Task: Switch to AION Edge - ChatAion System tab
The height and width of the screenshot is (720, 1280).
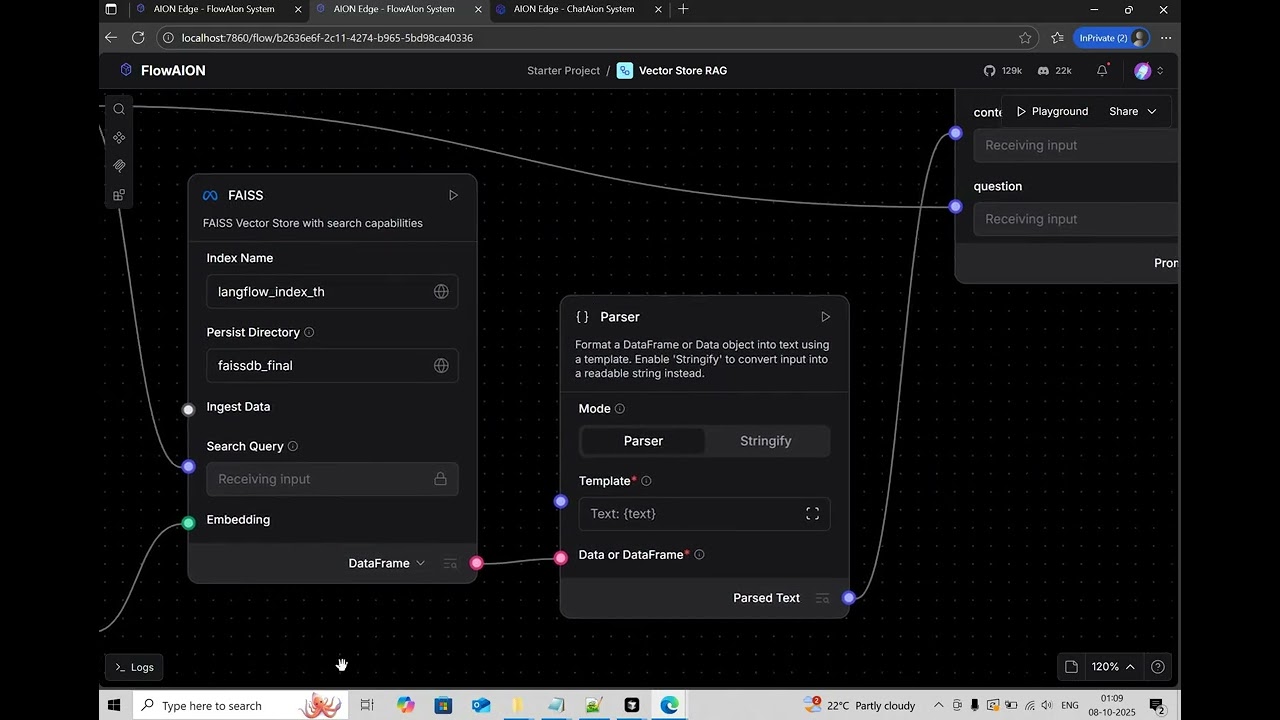Action: pos(574,10)
